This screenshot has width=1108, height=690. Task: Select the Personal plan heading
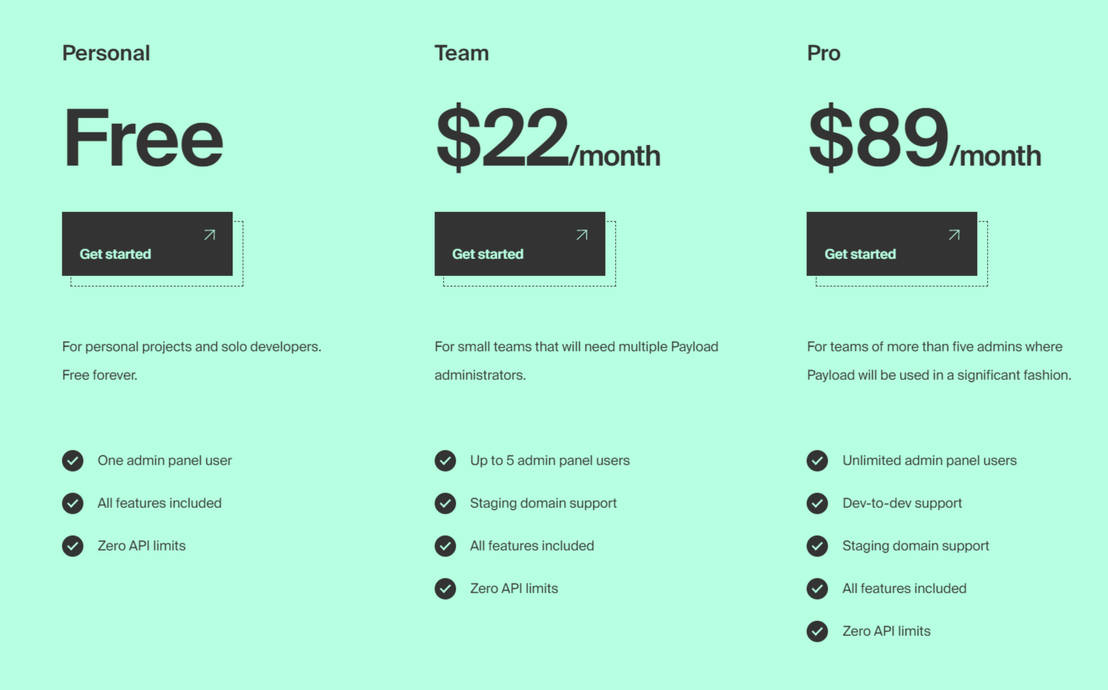[x=106, y=53]
